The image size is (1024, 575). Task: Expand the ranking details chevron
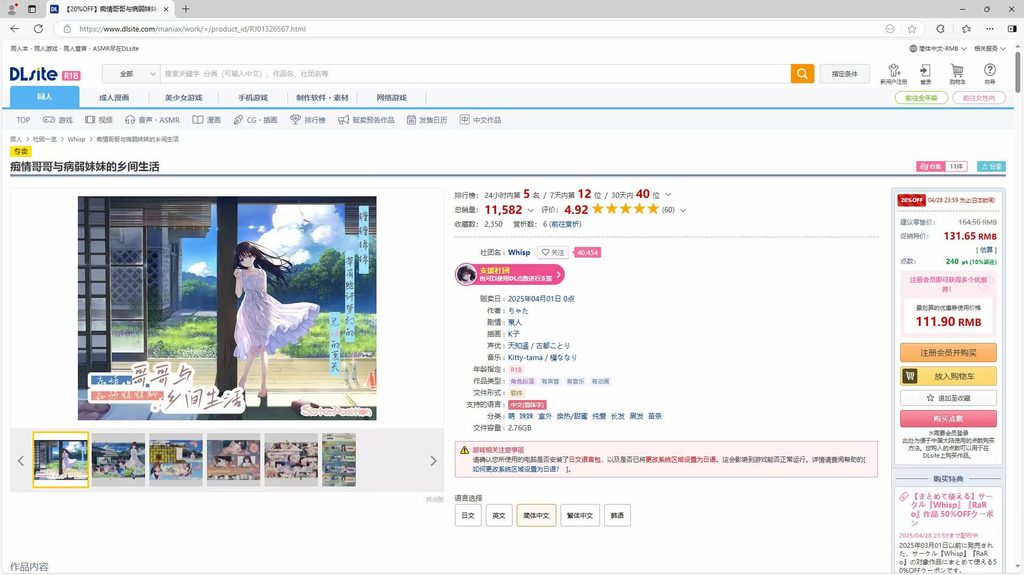click(x=668, y=195)
